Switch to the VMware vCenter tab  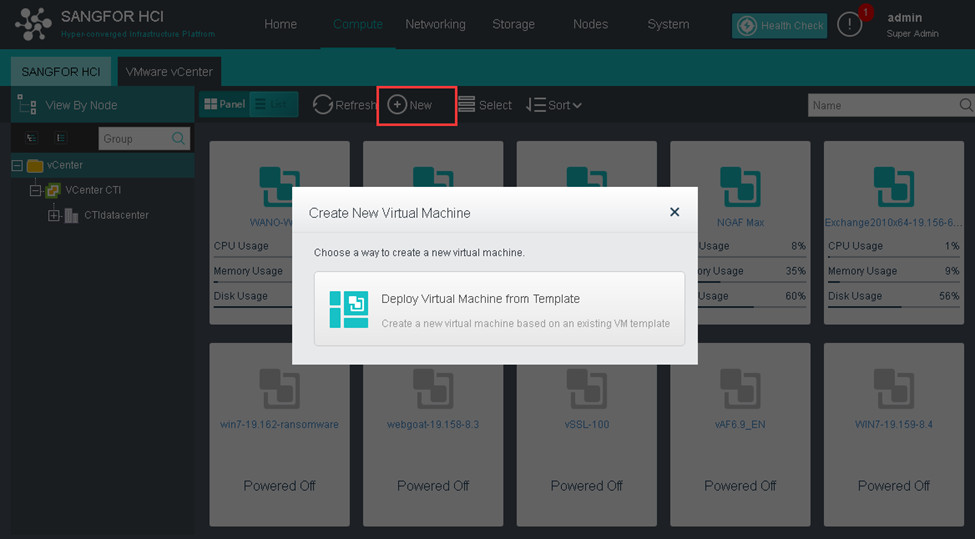(x=169, y=71)
